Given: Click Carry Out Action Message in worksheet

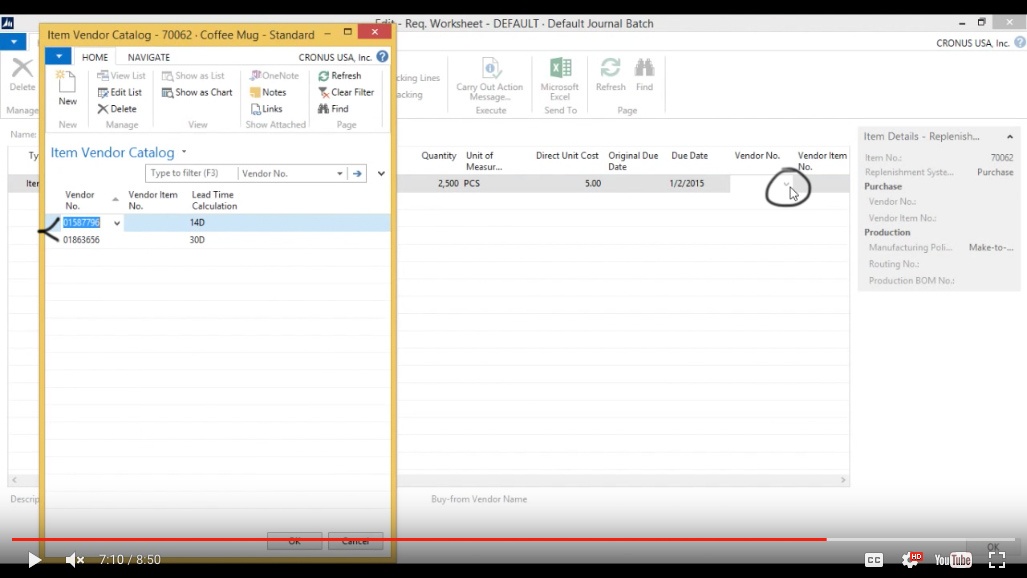Looking at the screenshot, I should (490, 79).
